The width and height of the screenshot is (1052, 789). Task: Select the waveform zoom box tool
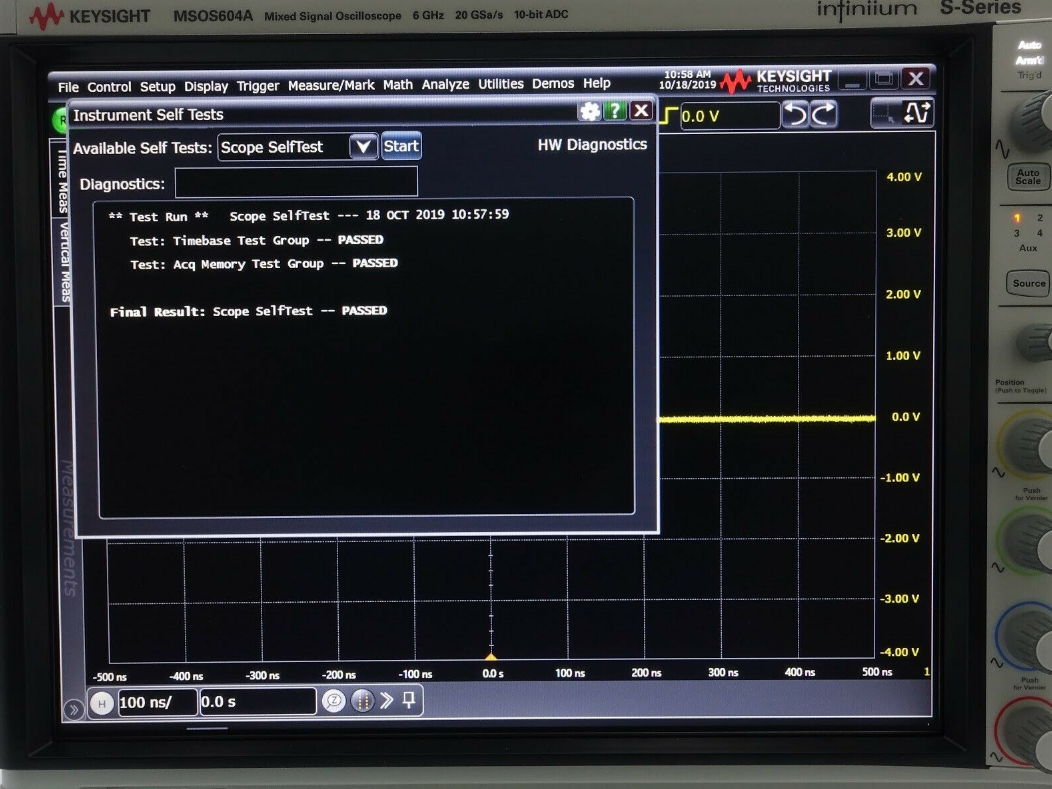[x=887, y=114]
